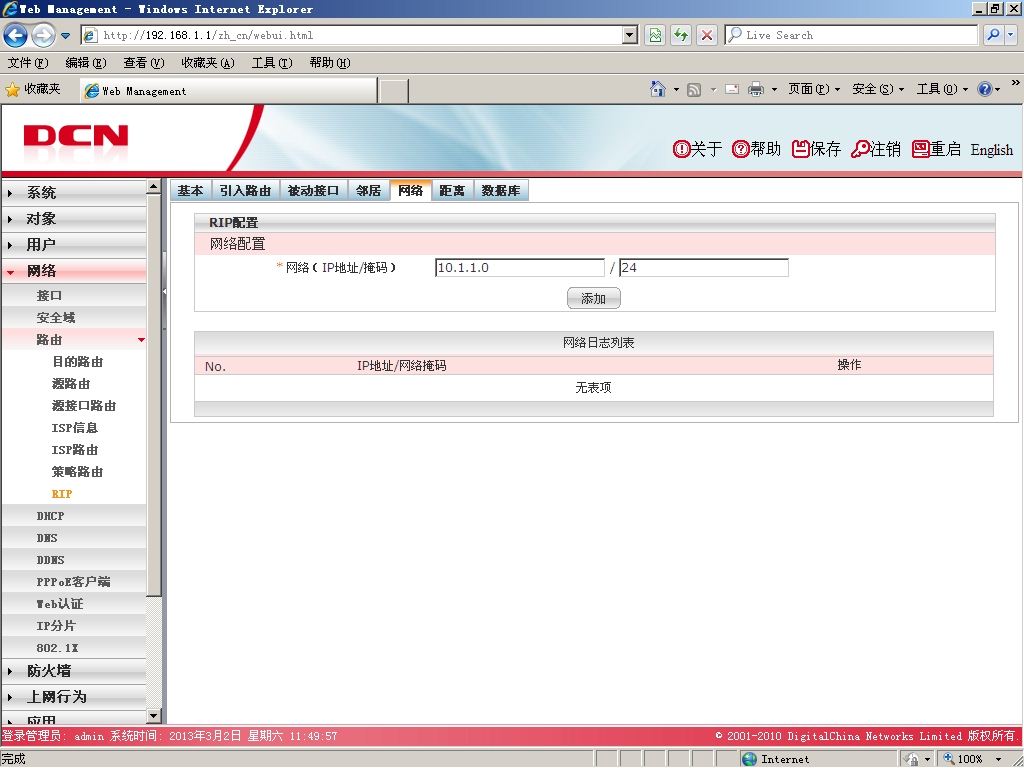Open the 文件(F) menu

click(x=27, y=63)
